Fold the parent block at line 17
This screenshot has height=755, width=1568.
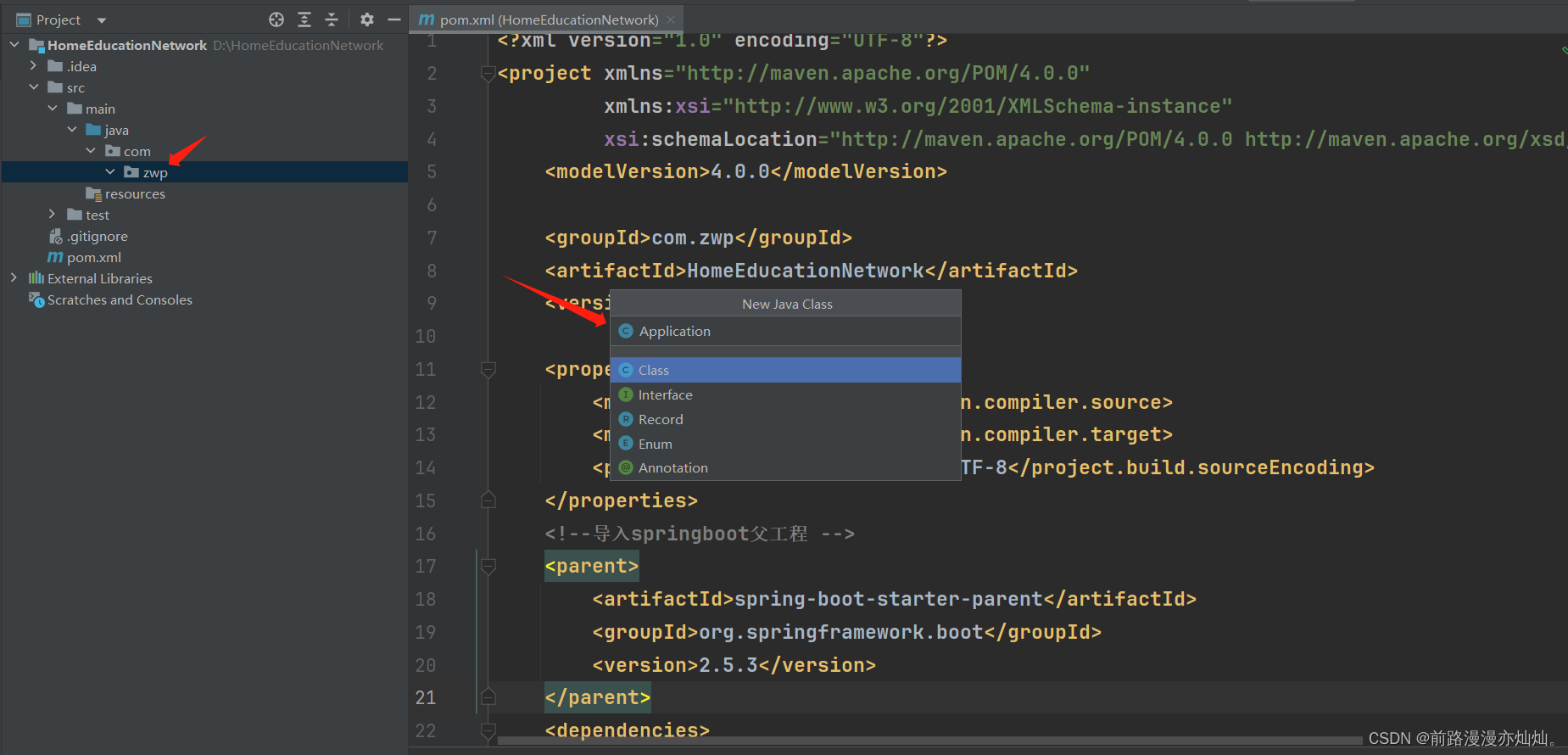pos(488,567)
